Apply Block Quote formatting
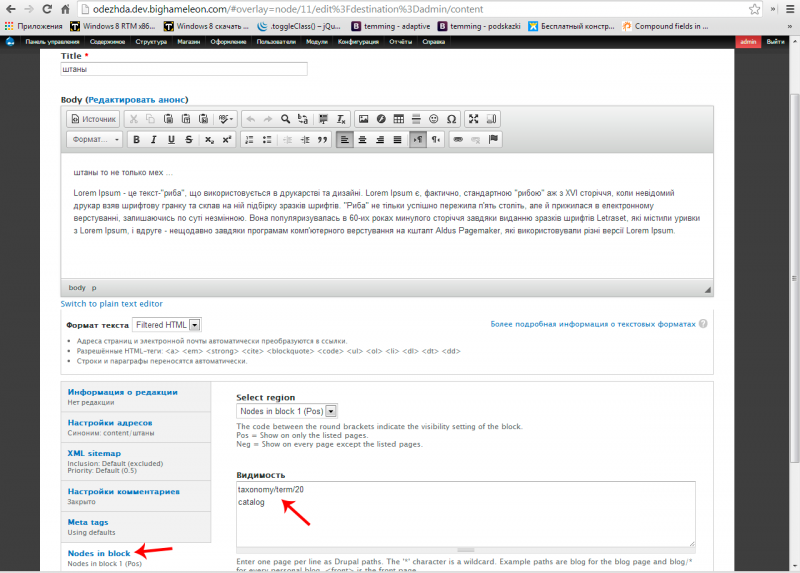The height and width of the screenshot is (573, 800). coord(322,139)
